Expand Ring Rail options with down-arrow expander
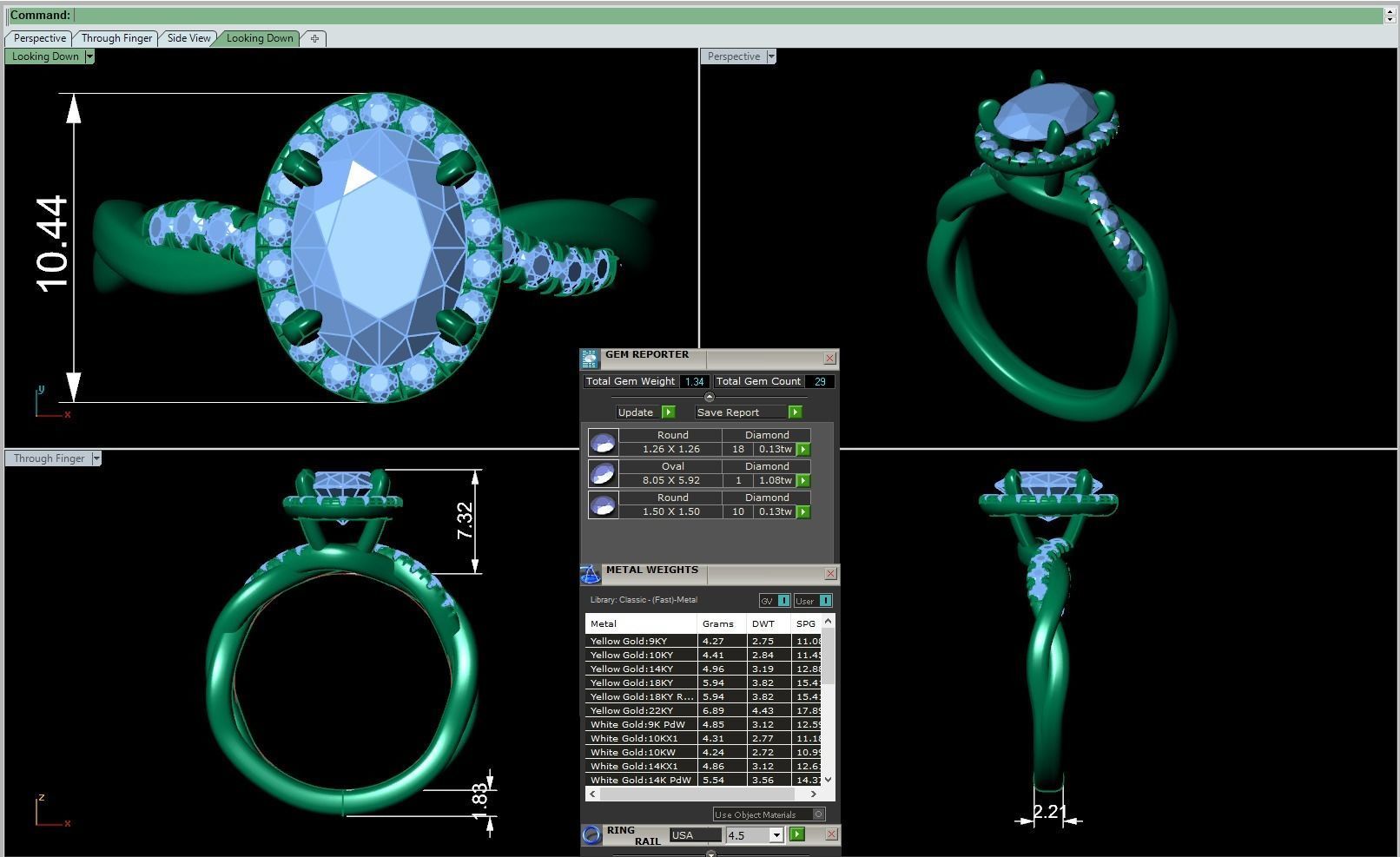The width and height of the screenshot is (1400, 857). point(711,854)
